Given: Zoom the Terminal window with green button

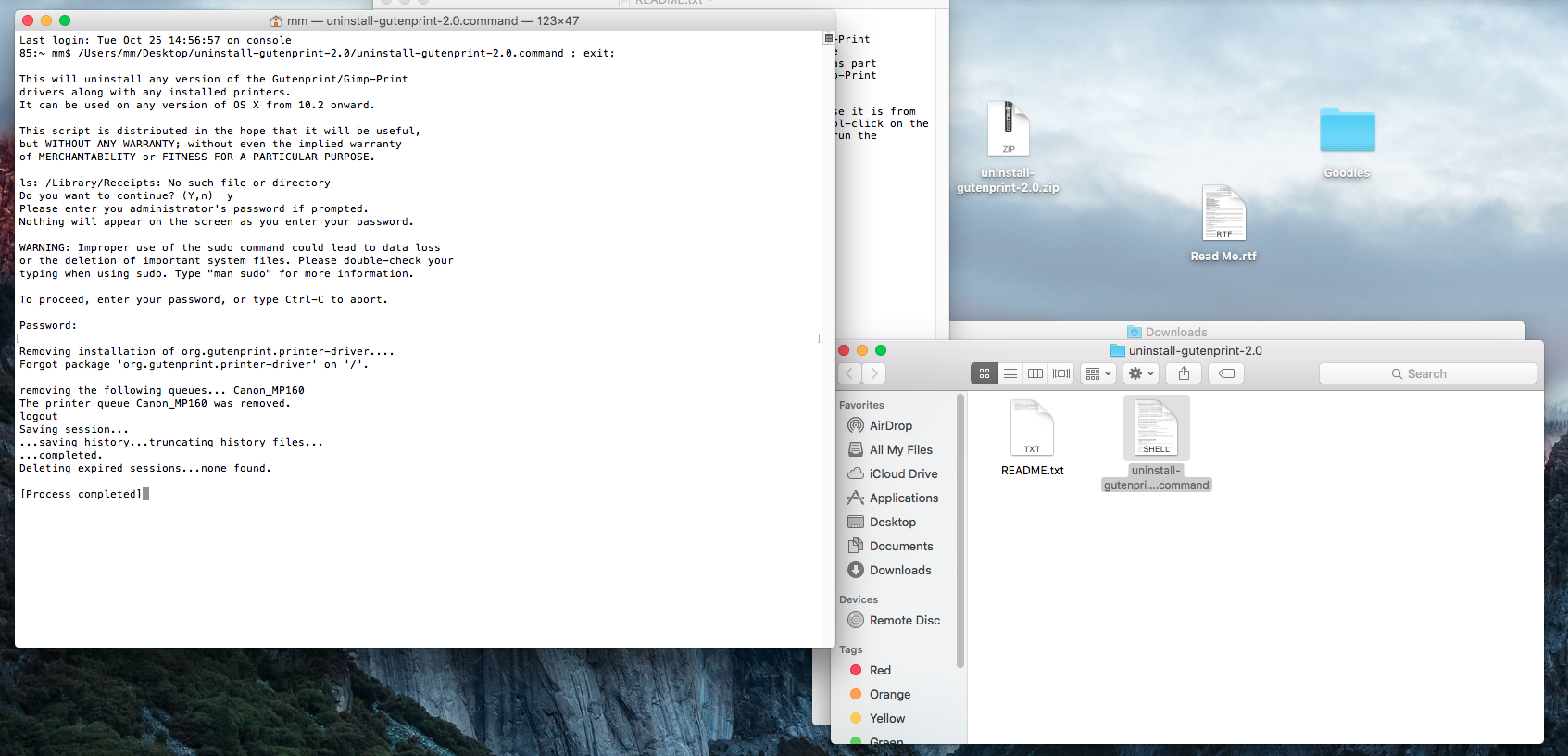Looking at the screenshot, I should click(x=65, y=20).
